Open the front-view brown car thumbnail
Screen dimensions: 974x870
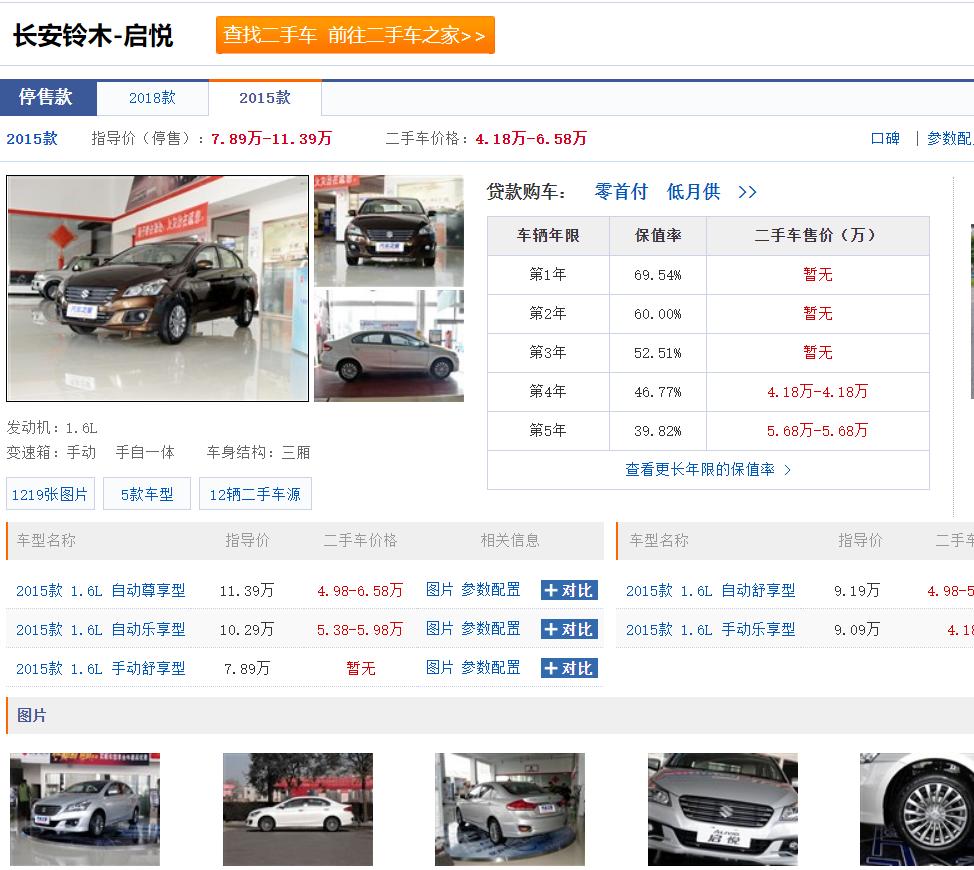(x=388, y=231)
